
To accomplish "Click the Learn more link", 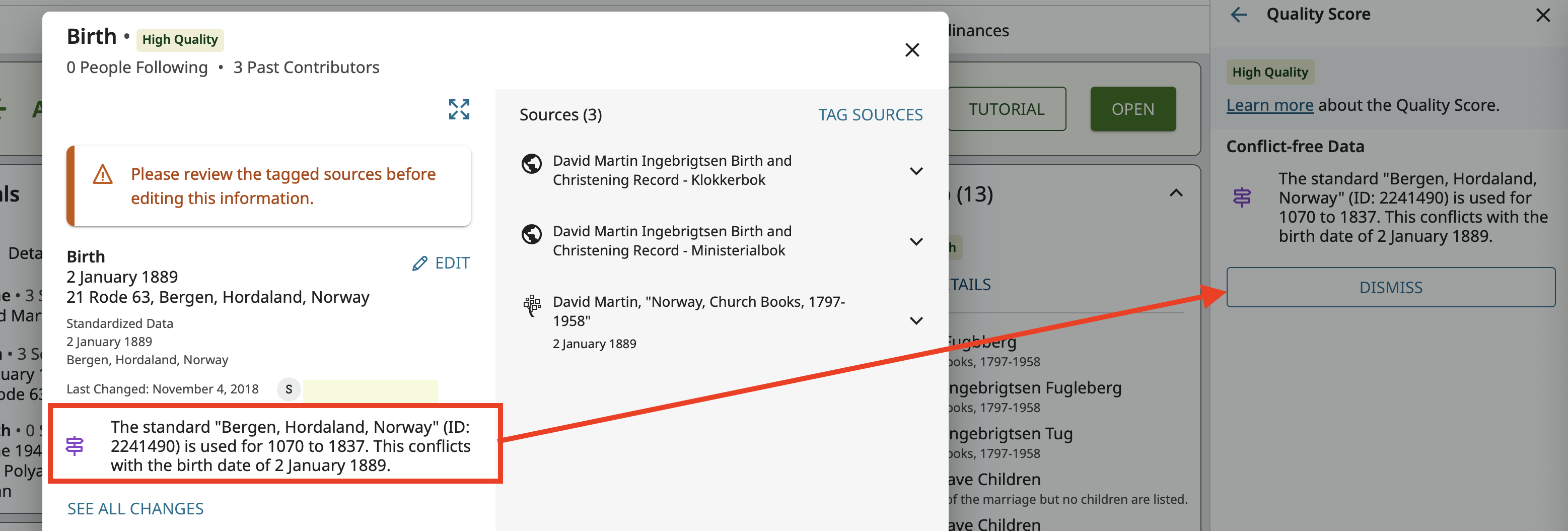I will point(1269,105).
